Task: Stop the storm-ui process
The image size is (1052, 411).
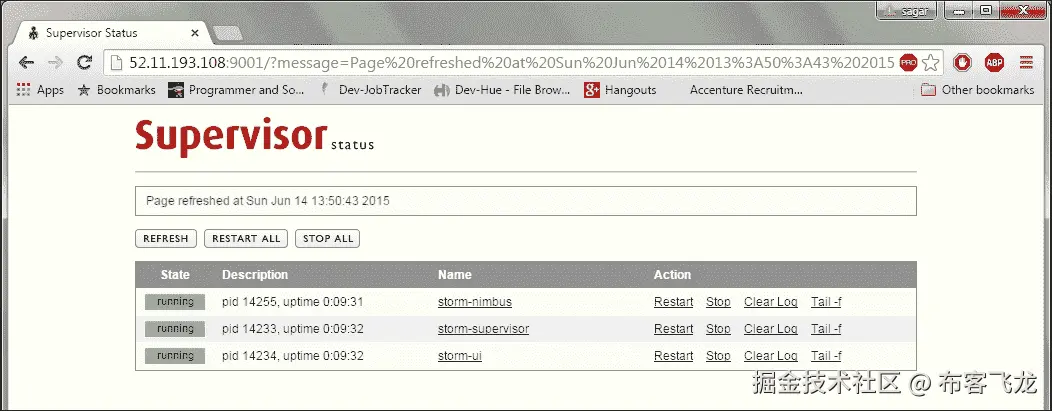Action: pos(718,356)
